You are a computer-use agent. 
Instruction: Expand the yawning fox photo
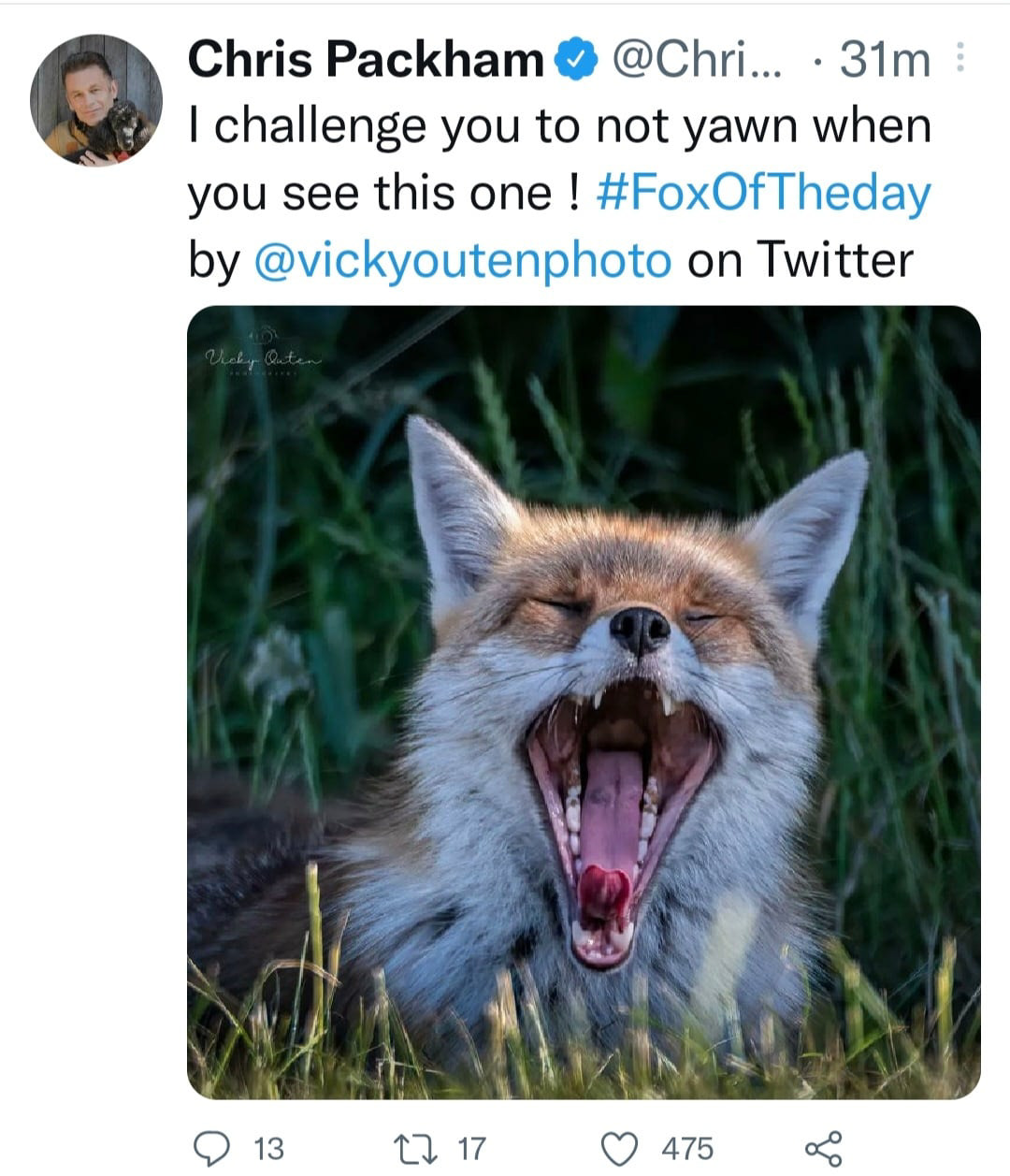[584, 702]
